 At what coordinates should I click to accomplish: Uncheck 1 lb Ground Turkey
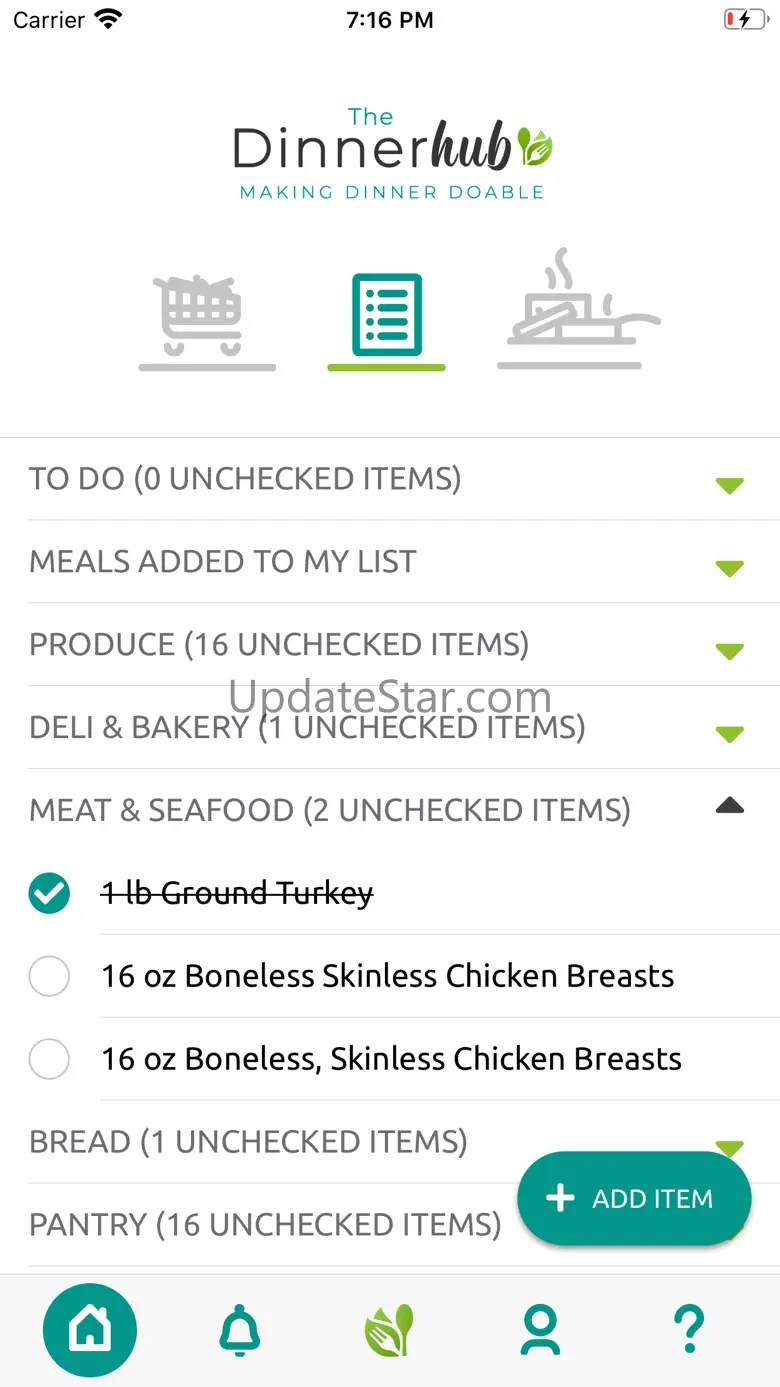point(50,893)
